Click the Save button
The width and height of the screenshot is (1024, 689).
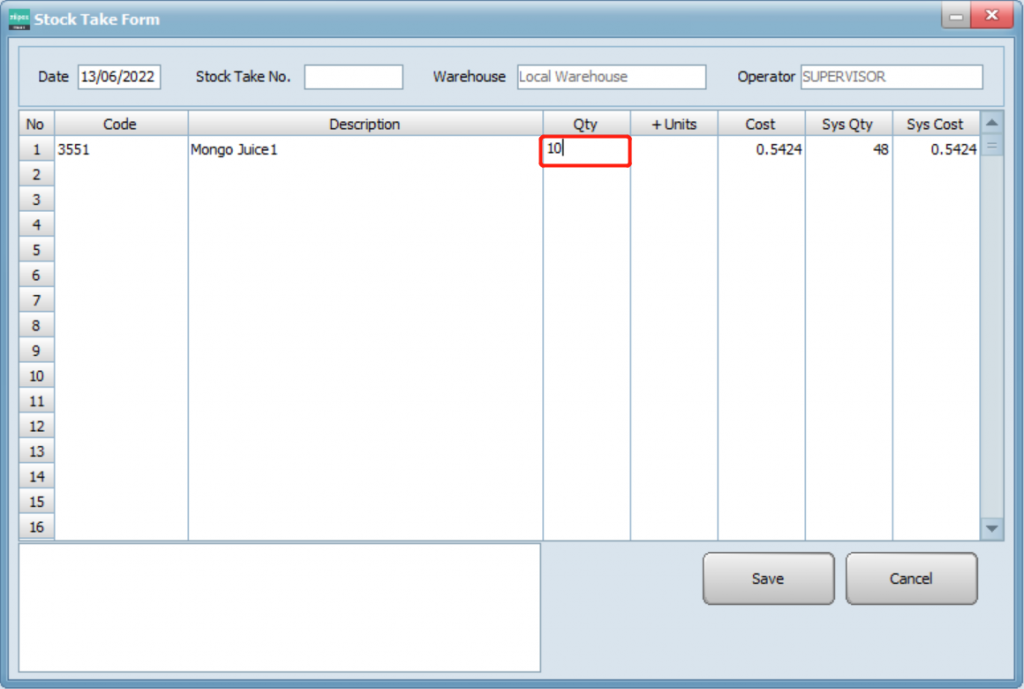click(x=768, y=579)
